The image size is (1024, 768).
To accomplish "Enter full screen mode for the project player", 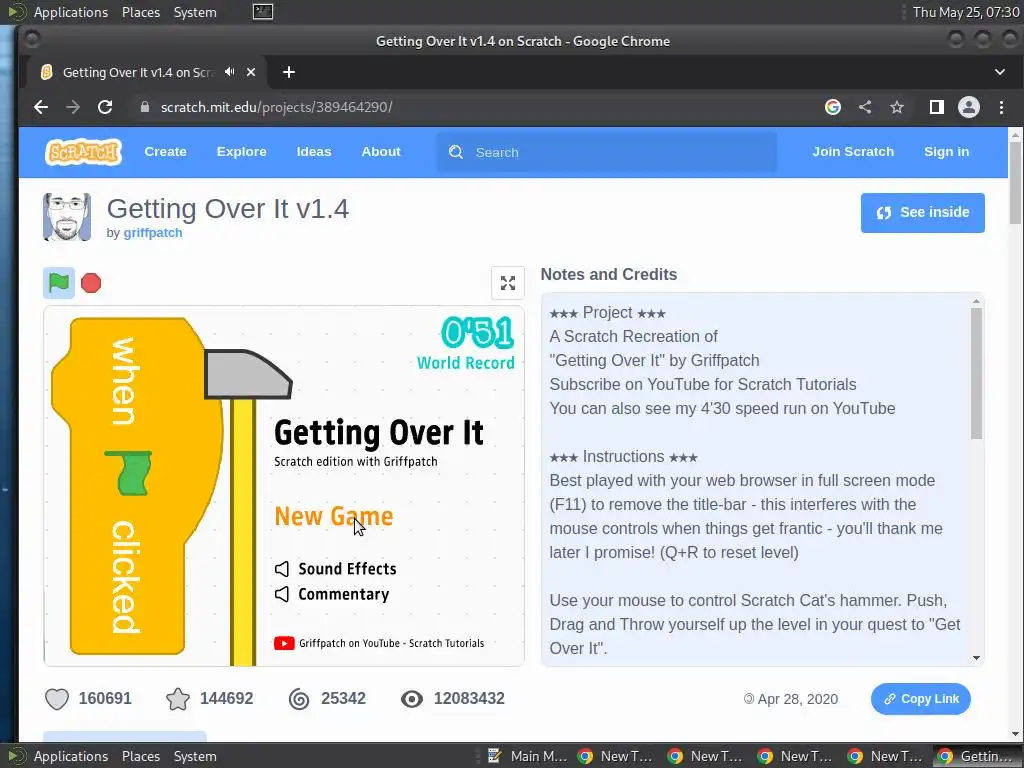I will coord(507,283).
